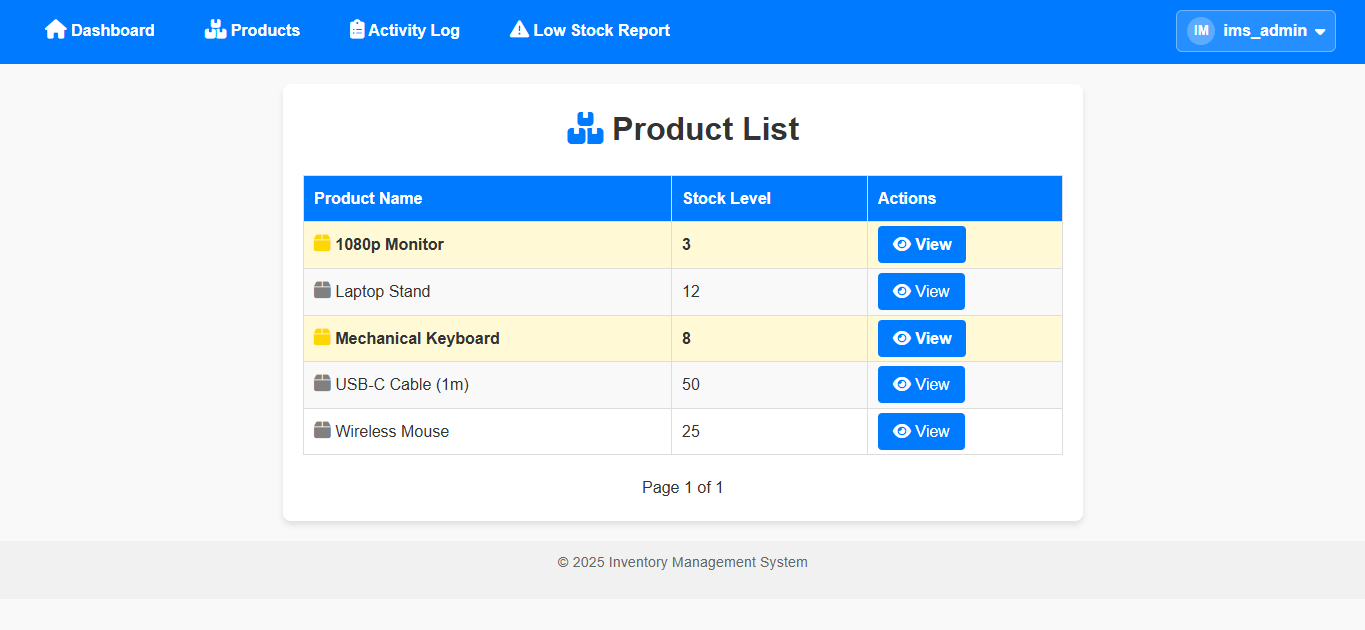Expand the ims_admin dropdown caret
1365x630 pixels.
coord(1320,32)
